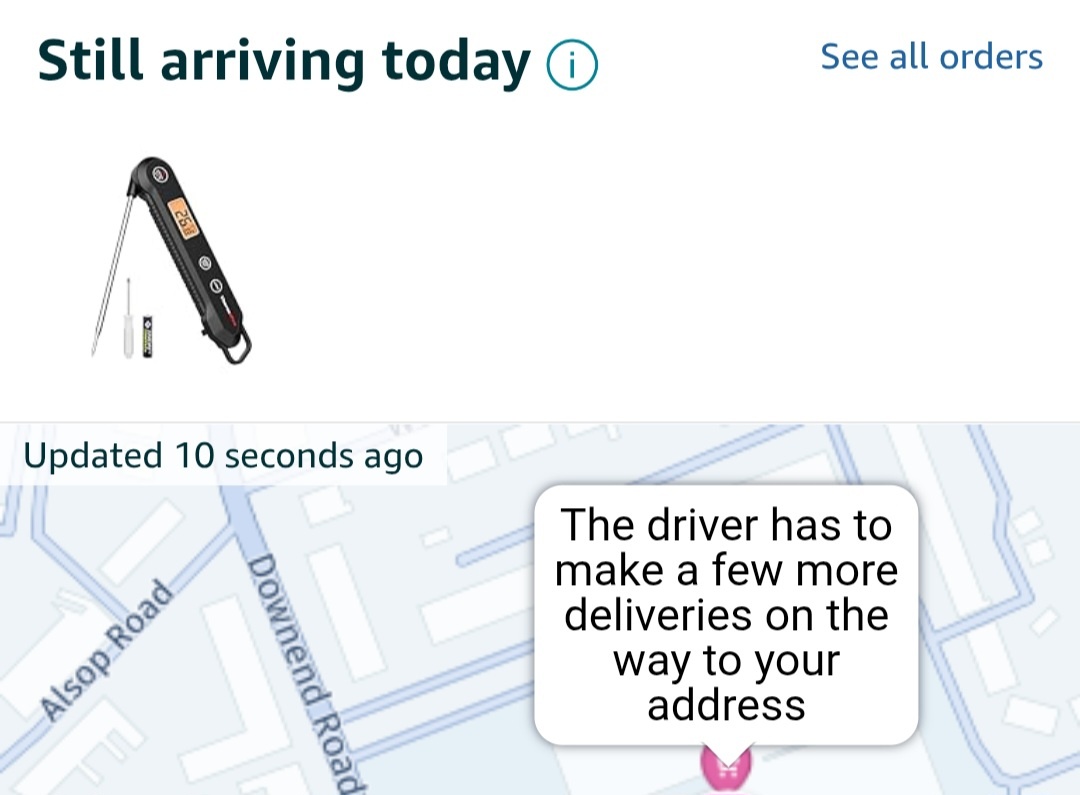The width and height of the screenshot is (1080, 795).
Task: Click the word "orders" in the top link
Action: tap(990, 56)
